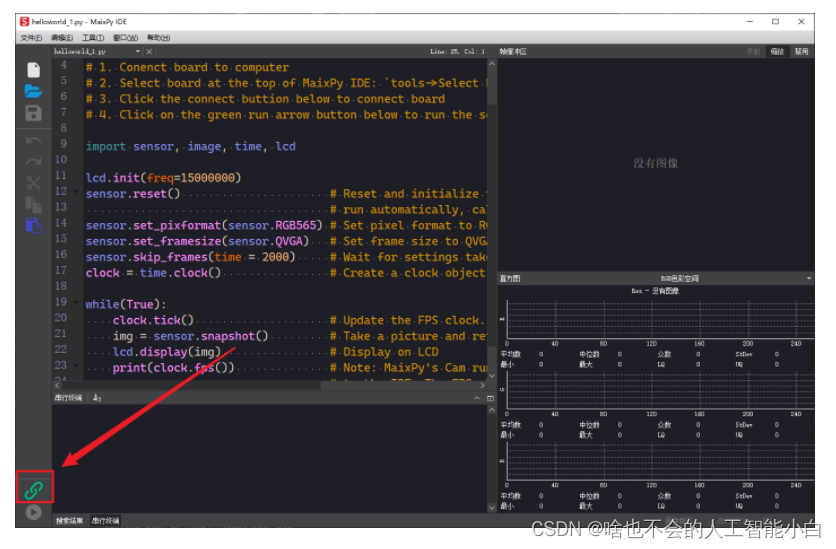Click the run script play button
This screenshot has width=836, height=549.
[x=33, y=512]
